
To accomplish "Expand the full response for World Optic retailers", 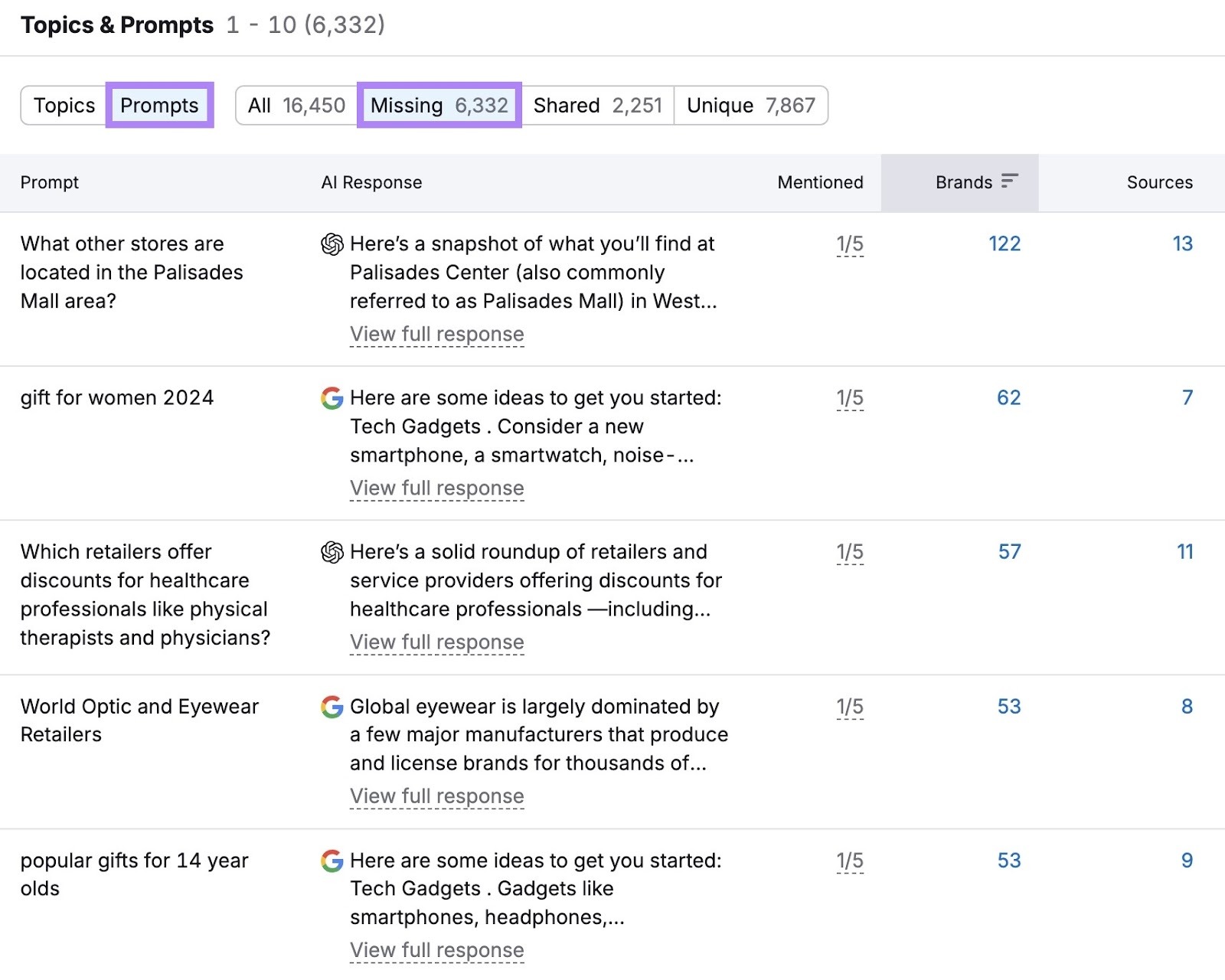I will [x=436, y=795].
